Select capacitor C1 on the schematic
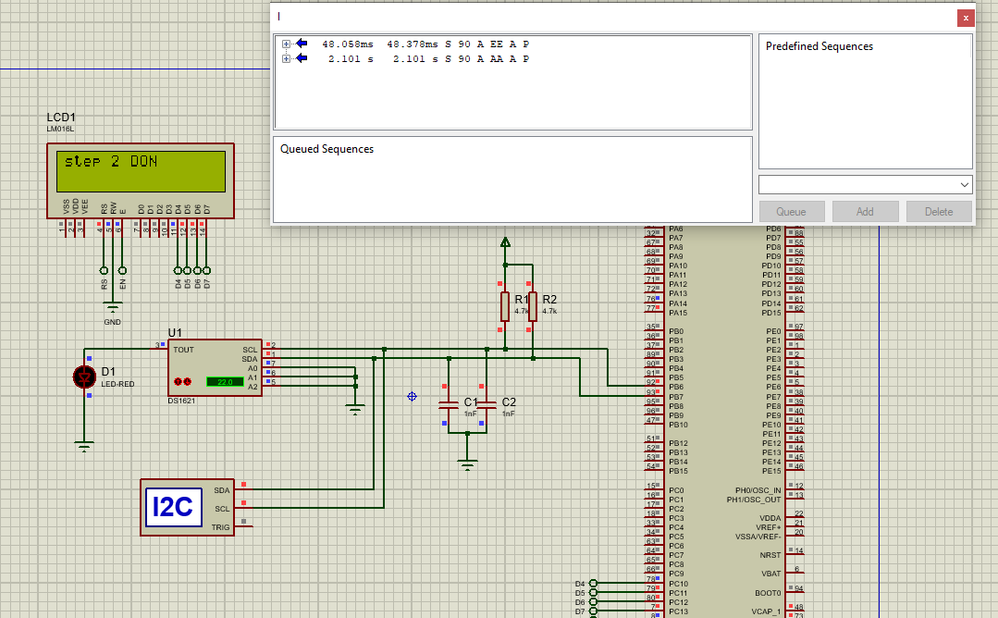998x618 pixels. coord(449,405)
